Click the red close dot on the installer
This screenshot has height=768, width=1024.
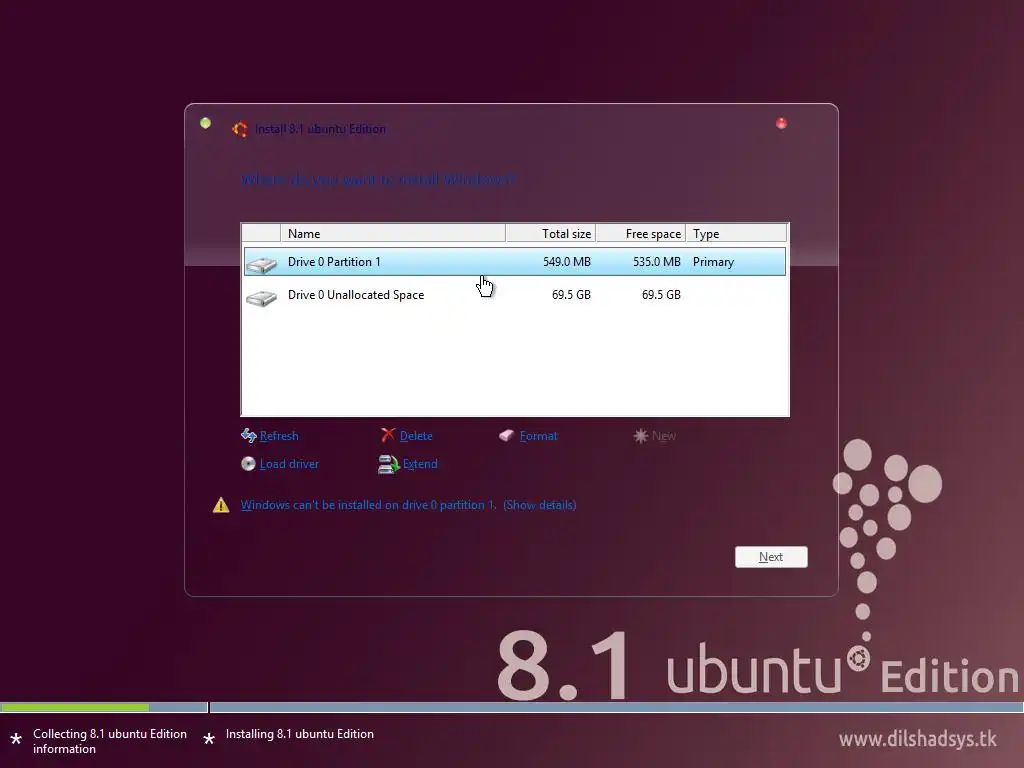781,123
